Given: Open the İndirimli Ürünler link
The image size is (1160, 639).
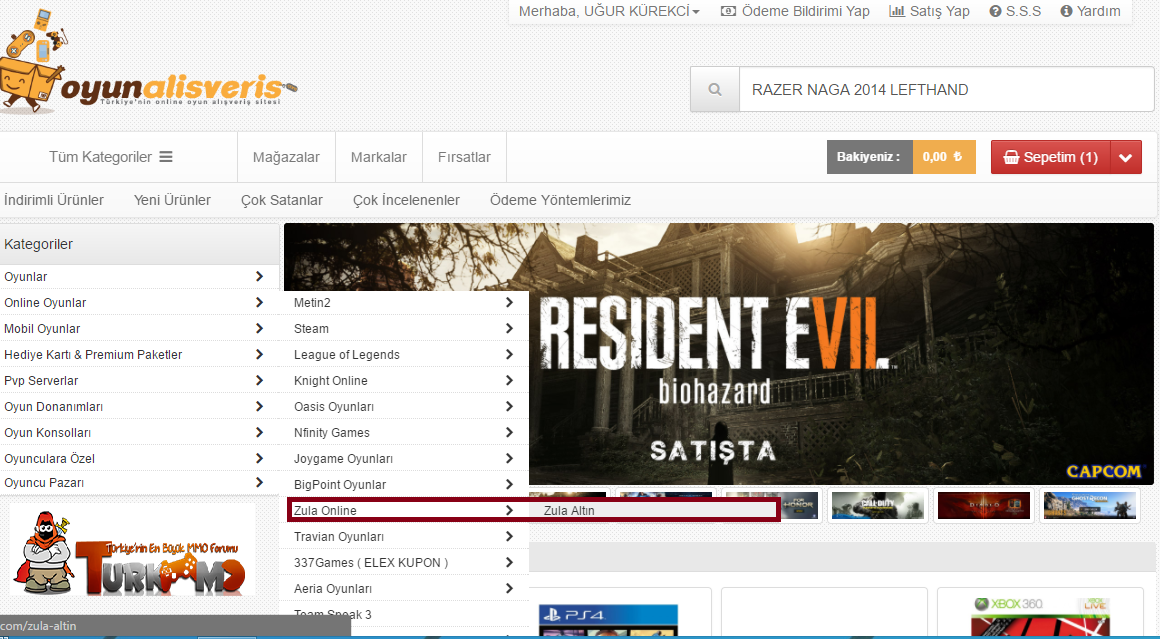Looking at the screenshot, I should point(54,200).
